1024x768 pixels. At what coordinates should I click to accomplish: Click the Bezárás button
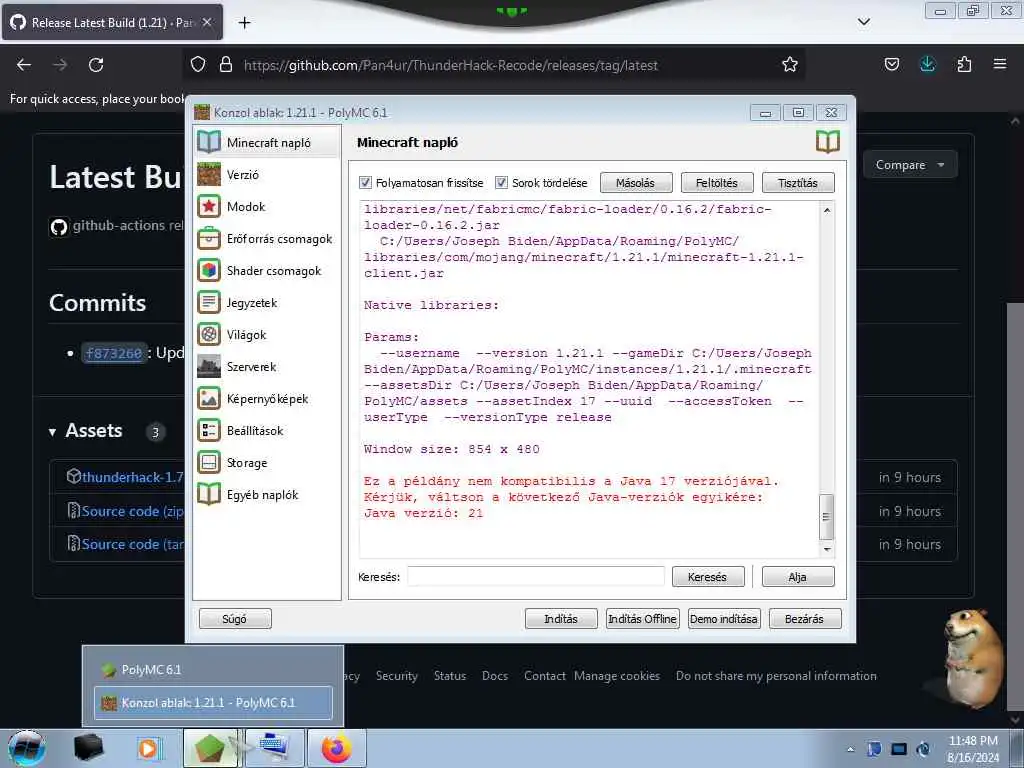click(x=805, y=618)
